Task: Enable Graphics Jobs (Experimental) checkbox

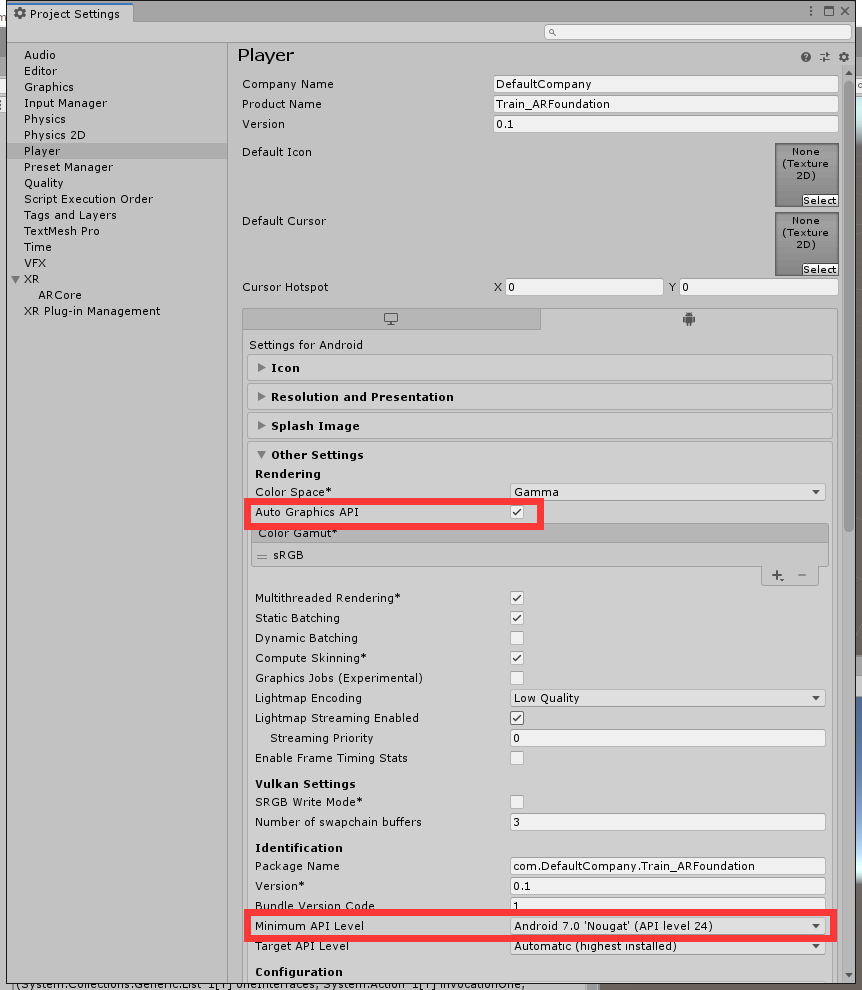Action: coord(517,678)
